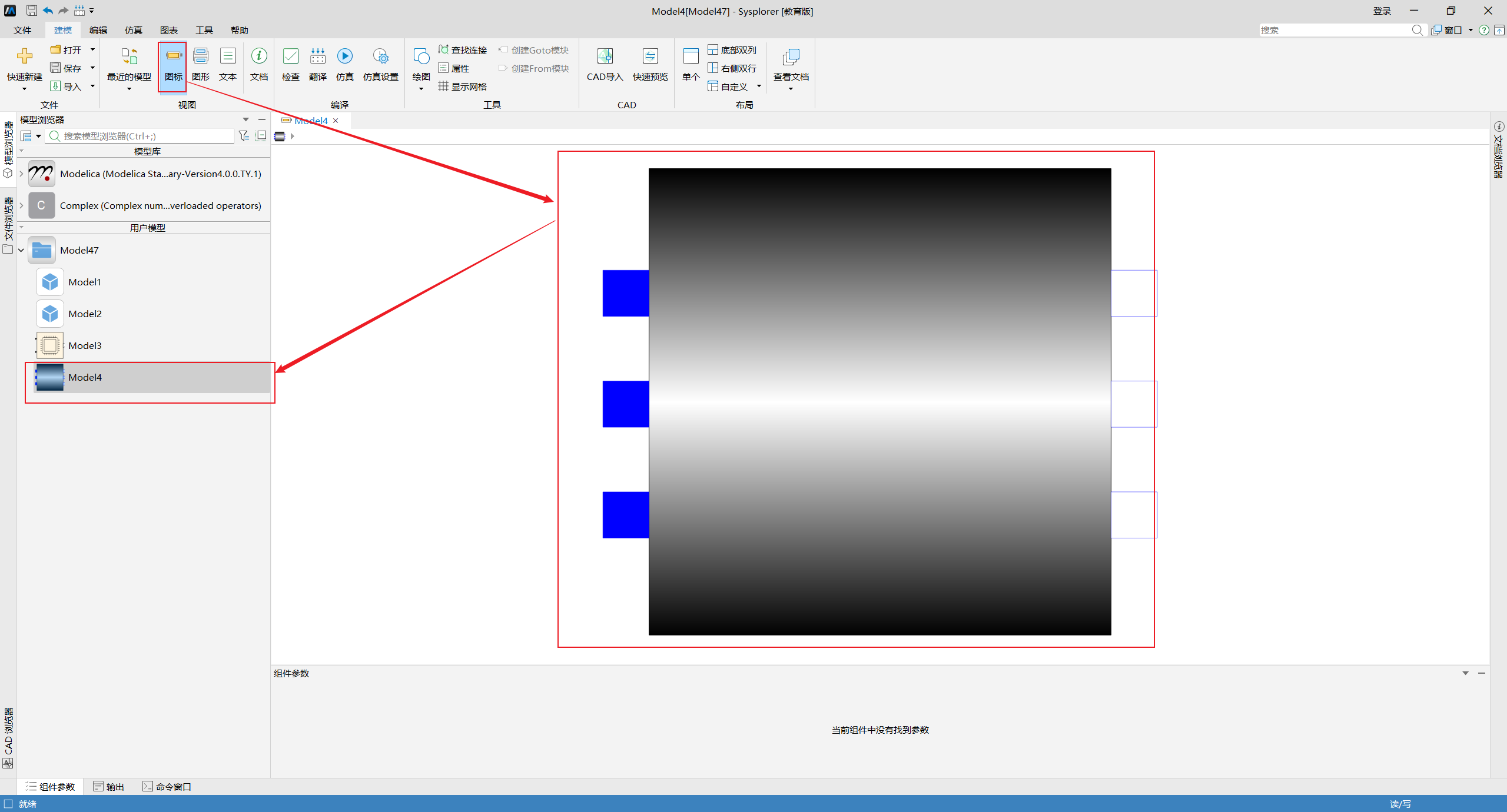
Task: Switch to Component Parameters (组件参数) bottom tab
Action: click(51, 787)
